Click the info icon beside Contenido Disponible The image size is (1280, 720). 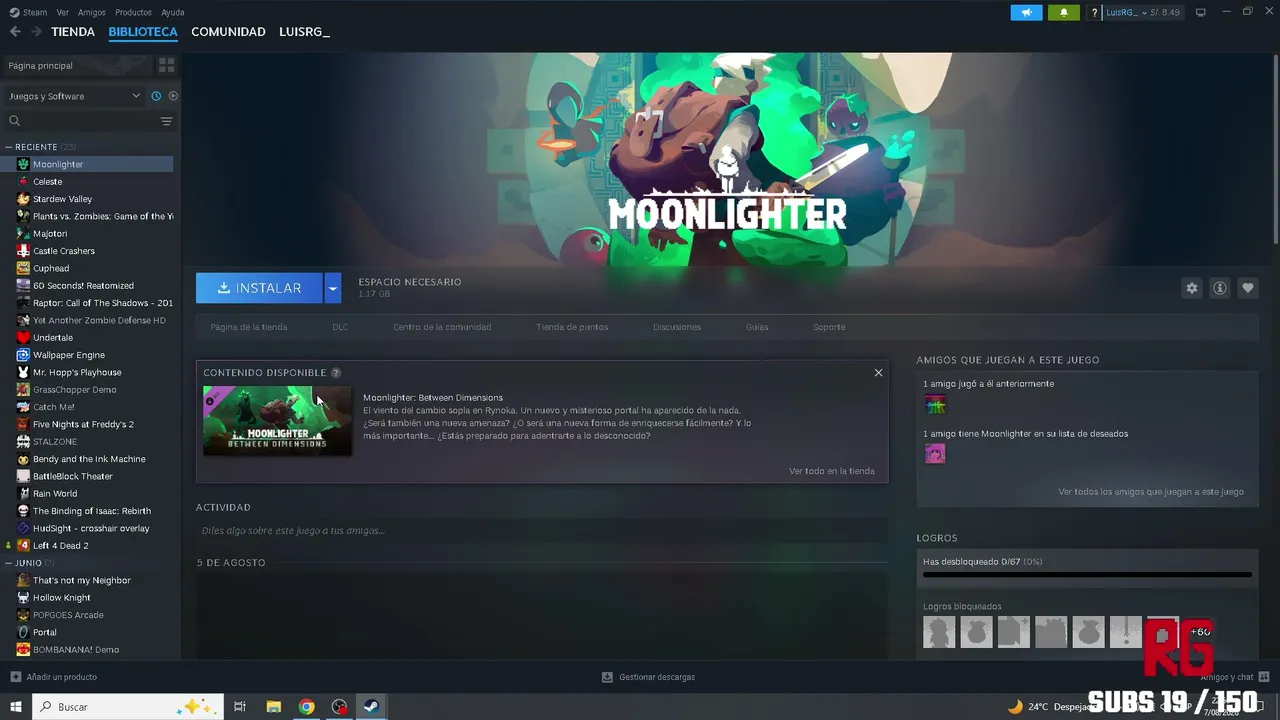click(x=336, y=373)
